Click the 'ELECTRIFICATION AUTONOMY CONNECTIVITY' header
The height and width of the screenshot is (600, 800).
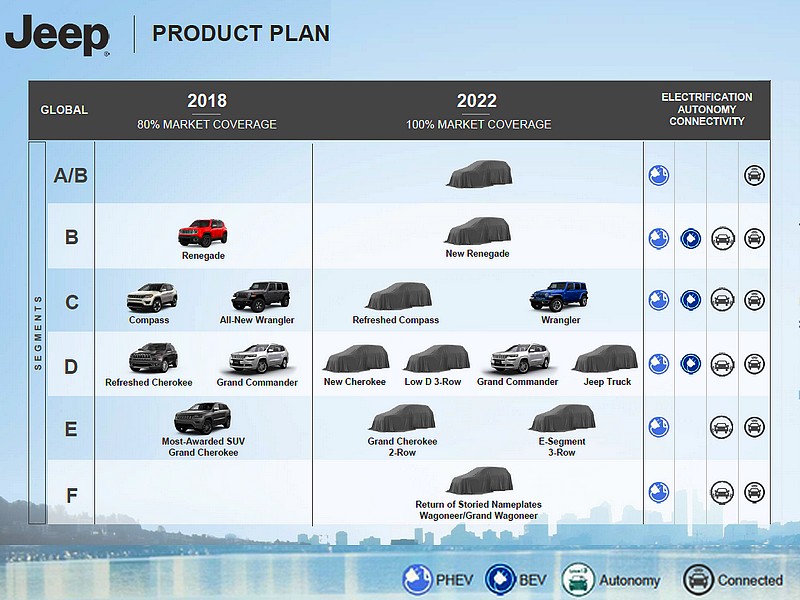(707, 109)
